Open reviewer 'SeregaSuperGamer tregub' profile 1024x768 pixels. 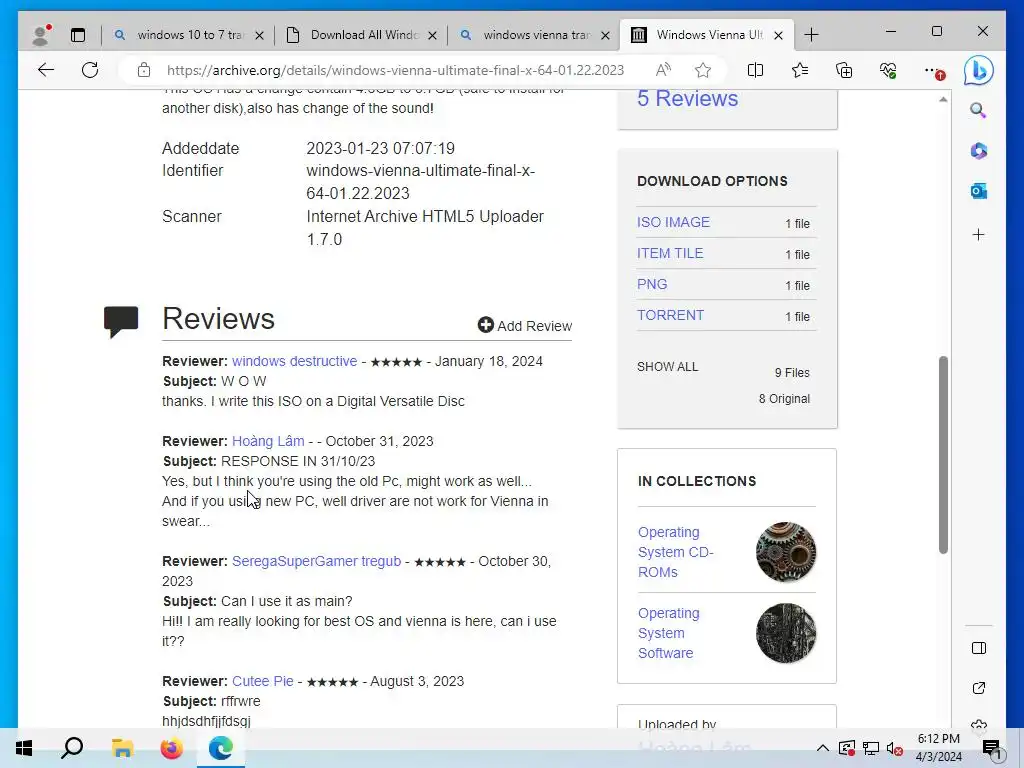pyautogui.click(x=317, y=561)
